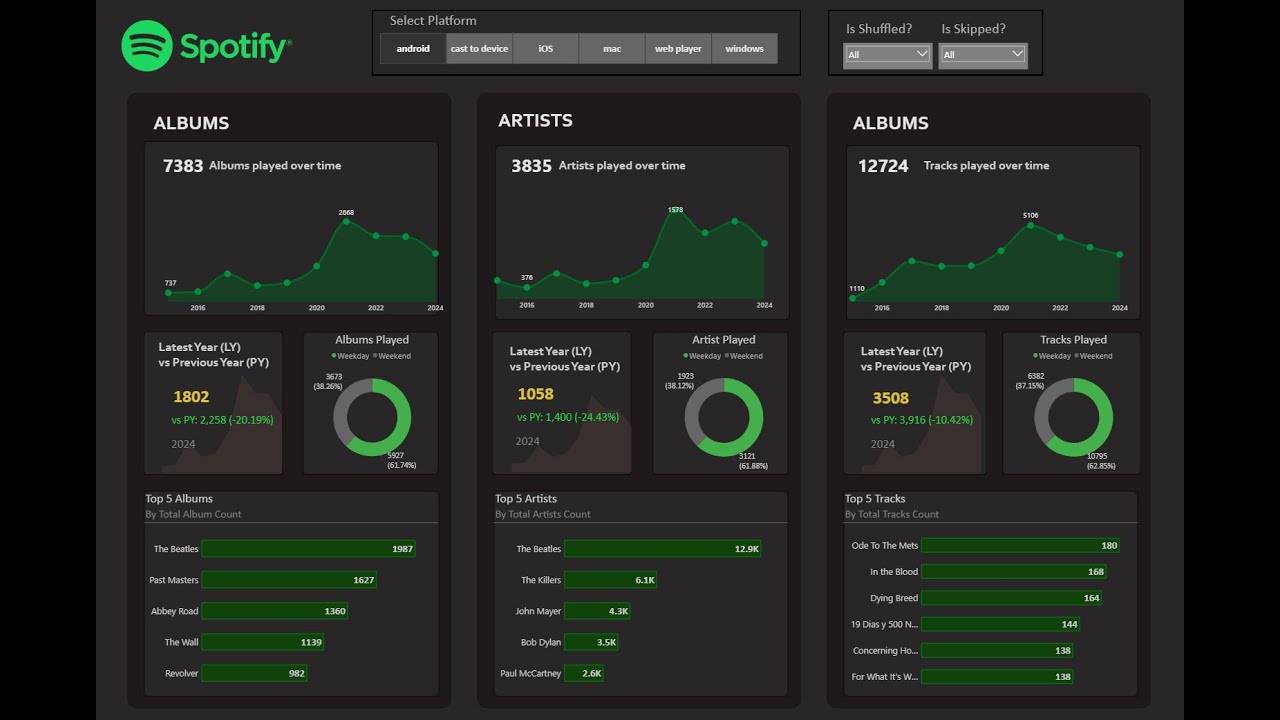
Task: Click the Top 5 Albums title
Action: (179, 499)
